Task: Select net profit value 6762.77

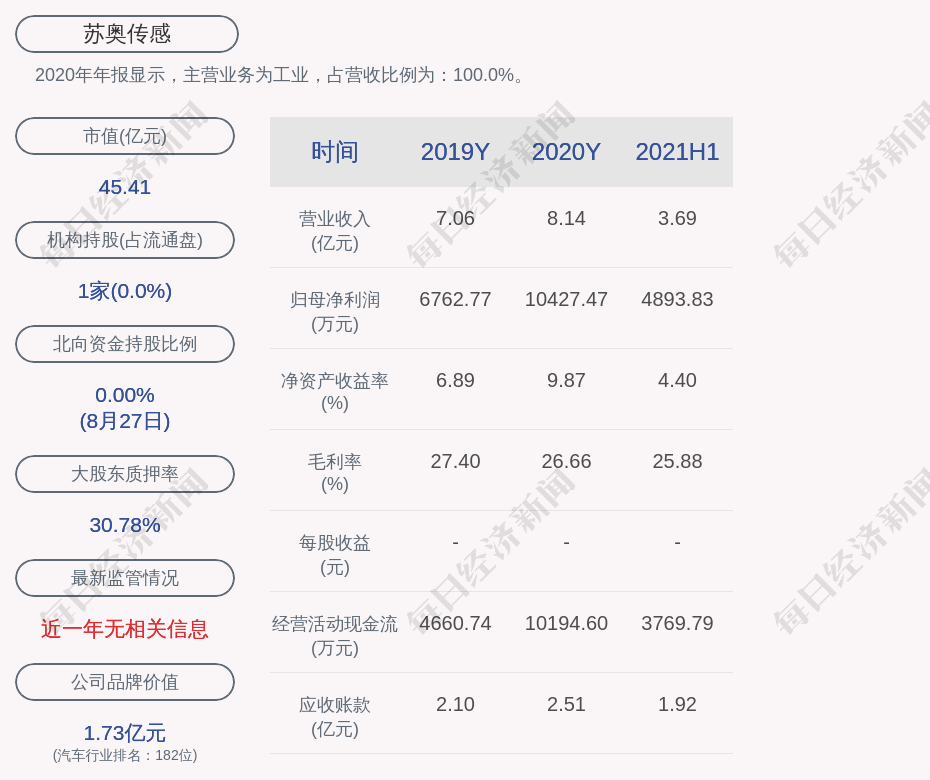Action: [x=455, y=300]
